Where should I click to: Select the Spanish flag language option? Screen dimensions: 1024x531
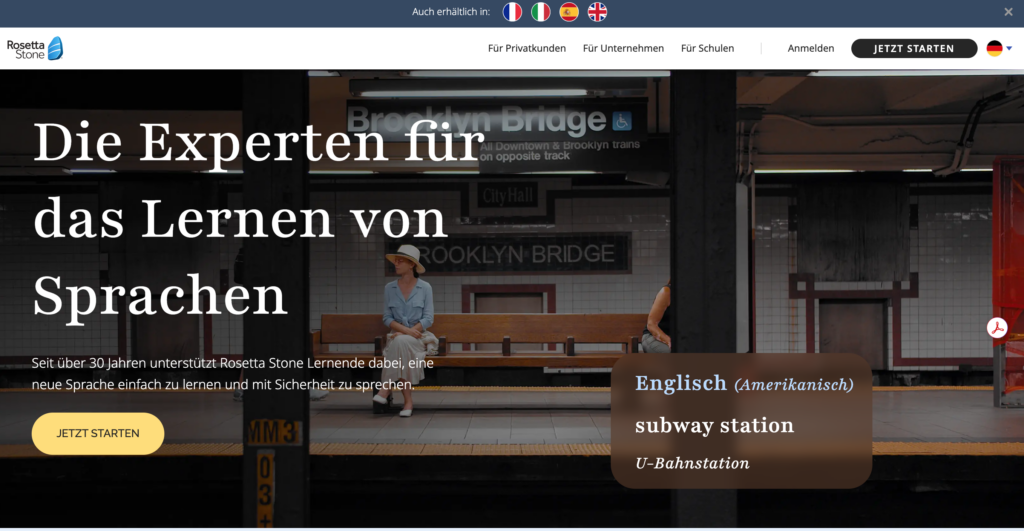[x=569, y=12]
